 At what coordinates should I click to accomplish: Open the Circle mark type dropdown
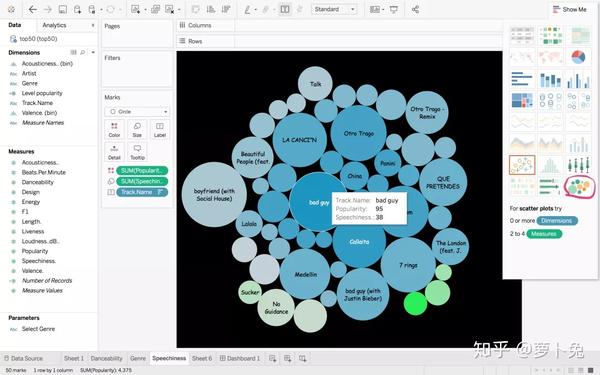coord(137,112)
